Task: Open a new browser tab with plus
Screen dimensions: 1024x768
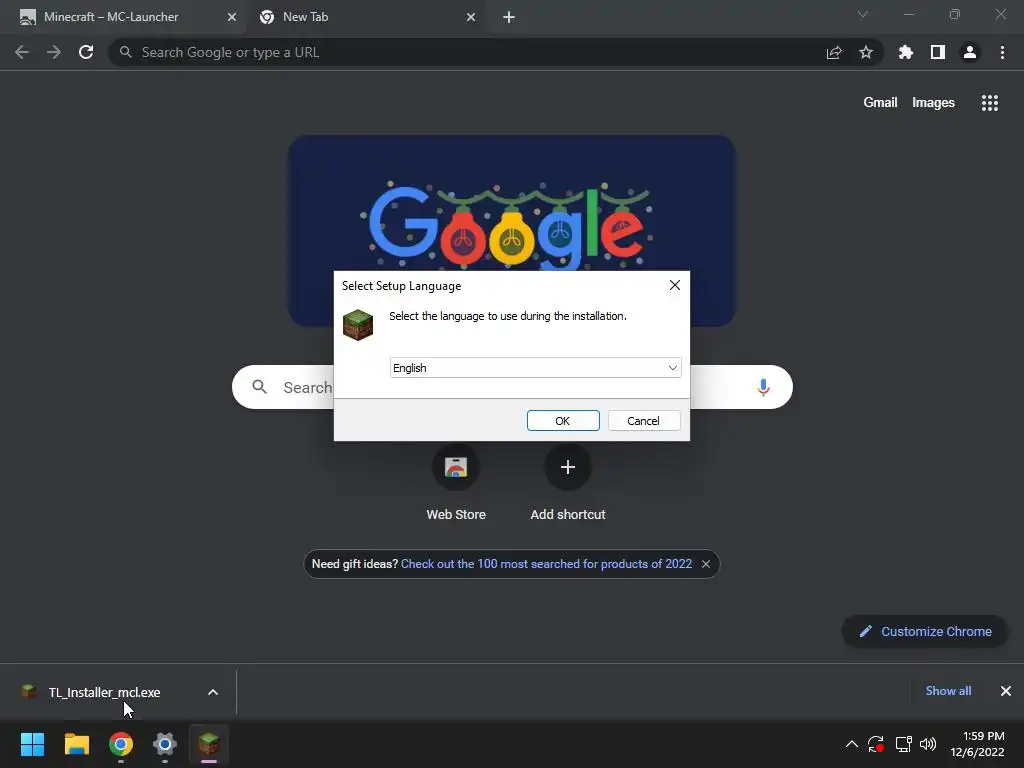Action: click(x=509, y=17)
